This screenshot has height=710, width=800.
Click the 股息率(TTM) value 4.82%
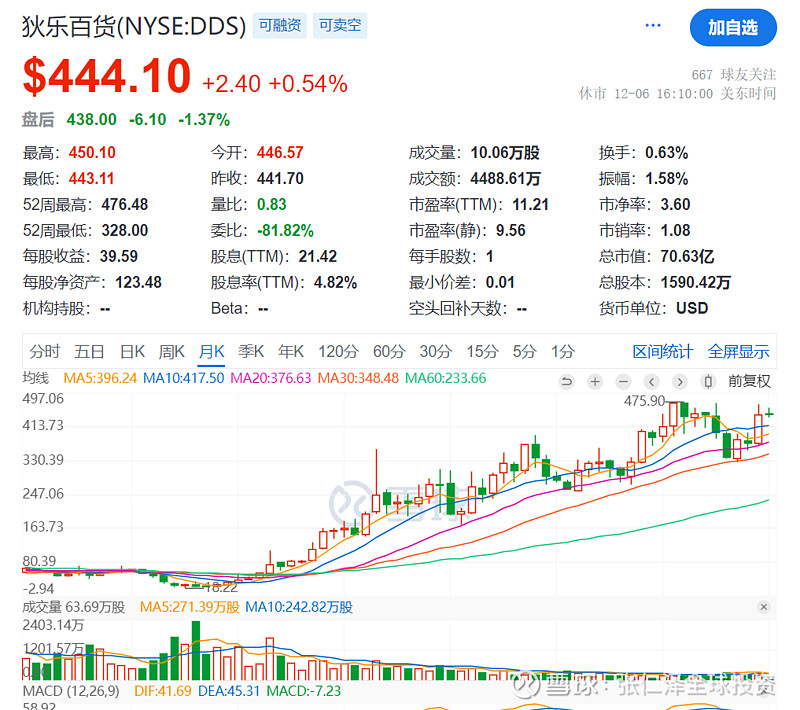click(335, 282)
